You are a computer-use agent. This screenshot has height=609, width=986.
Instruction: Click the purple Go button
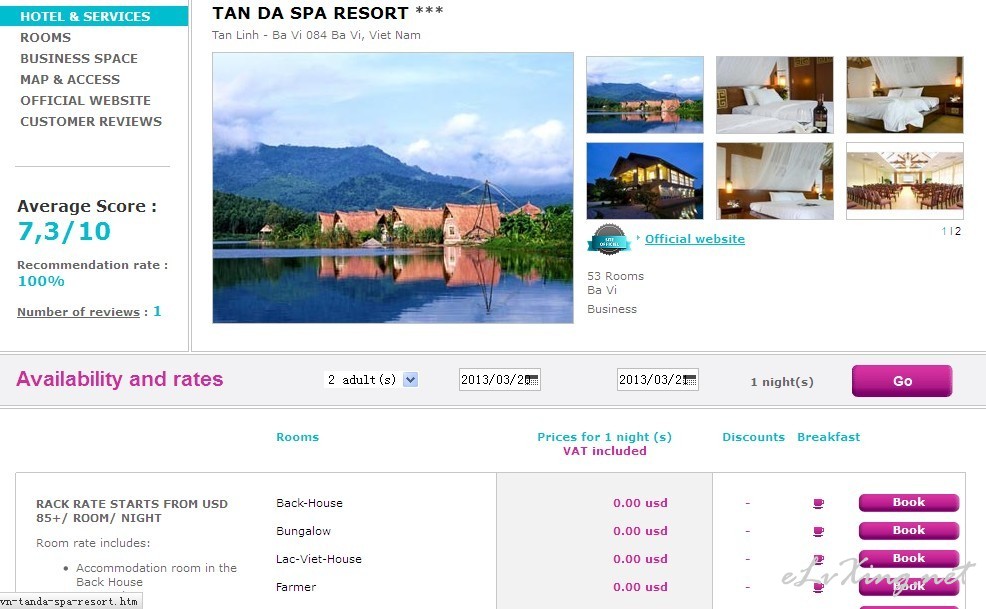pyautogui.click(x=902, y=381)
